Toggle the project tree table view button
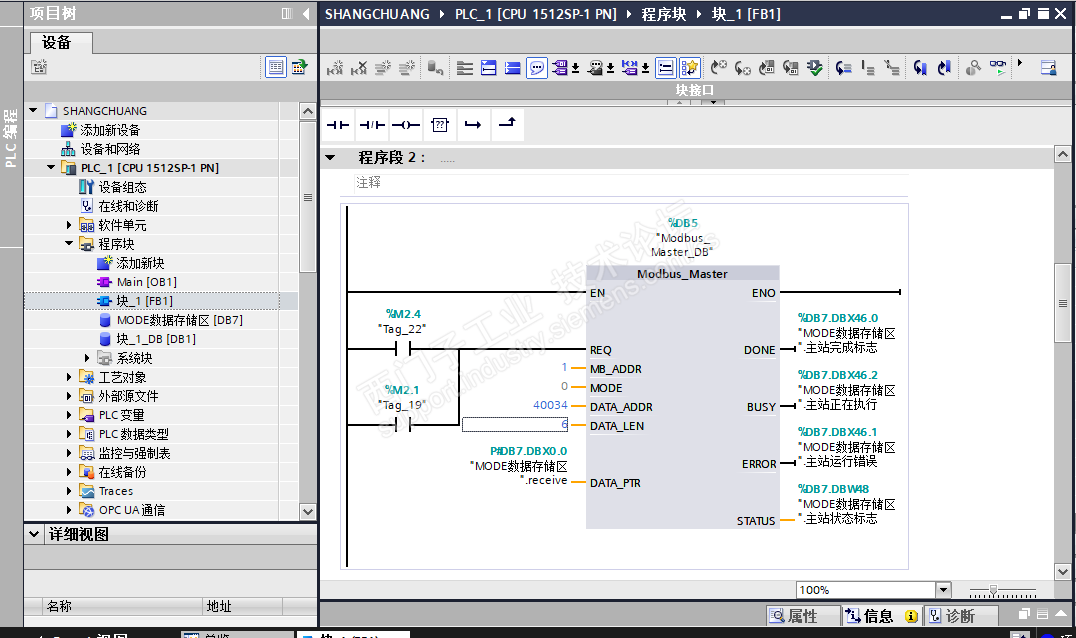Viewport: 1076px width, 638px height. point(275,67)
